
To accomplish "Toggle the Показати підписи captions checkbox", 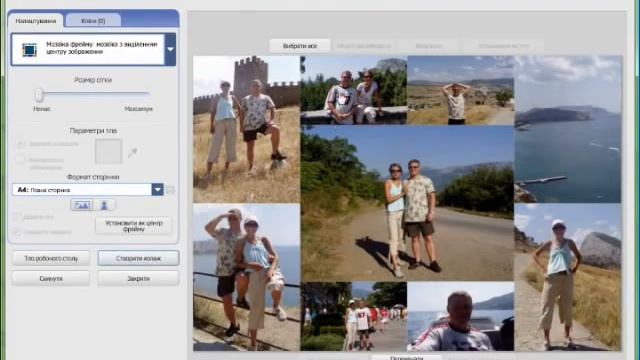I will (x=17, y=232).
